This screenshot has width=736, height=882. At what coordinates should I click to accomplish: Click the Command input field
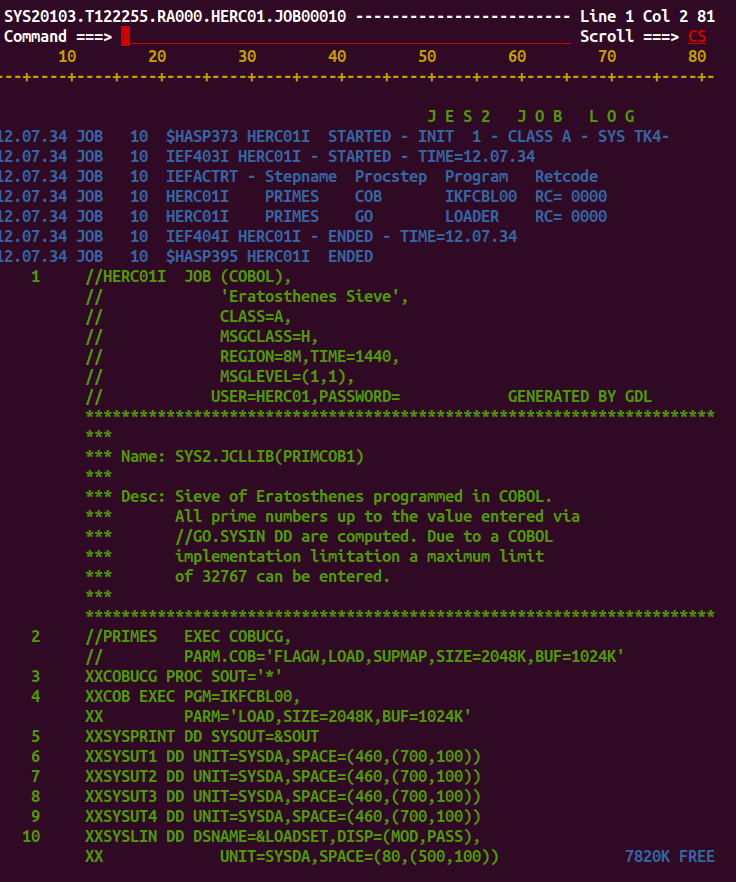[346, 36]
